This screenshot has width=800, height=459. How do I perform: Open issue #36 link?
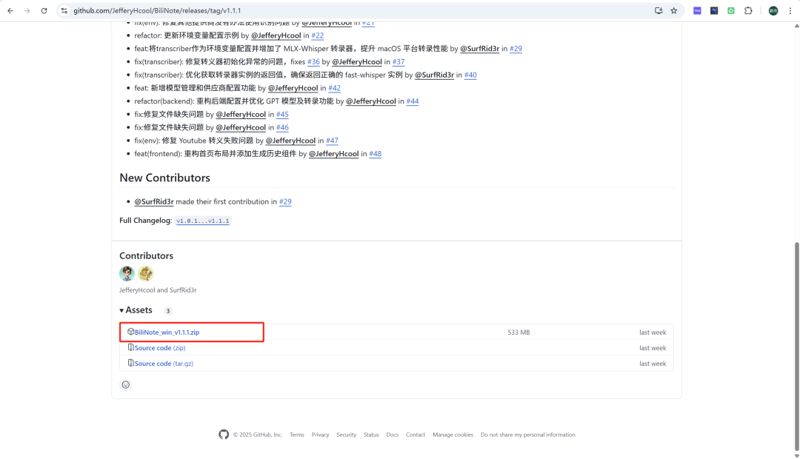click(x=313, y=62)
